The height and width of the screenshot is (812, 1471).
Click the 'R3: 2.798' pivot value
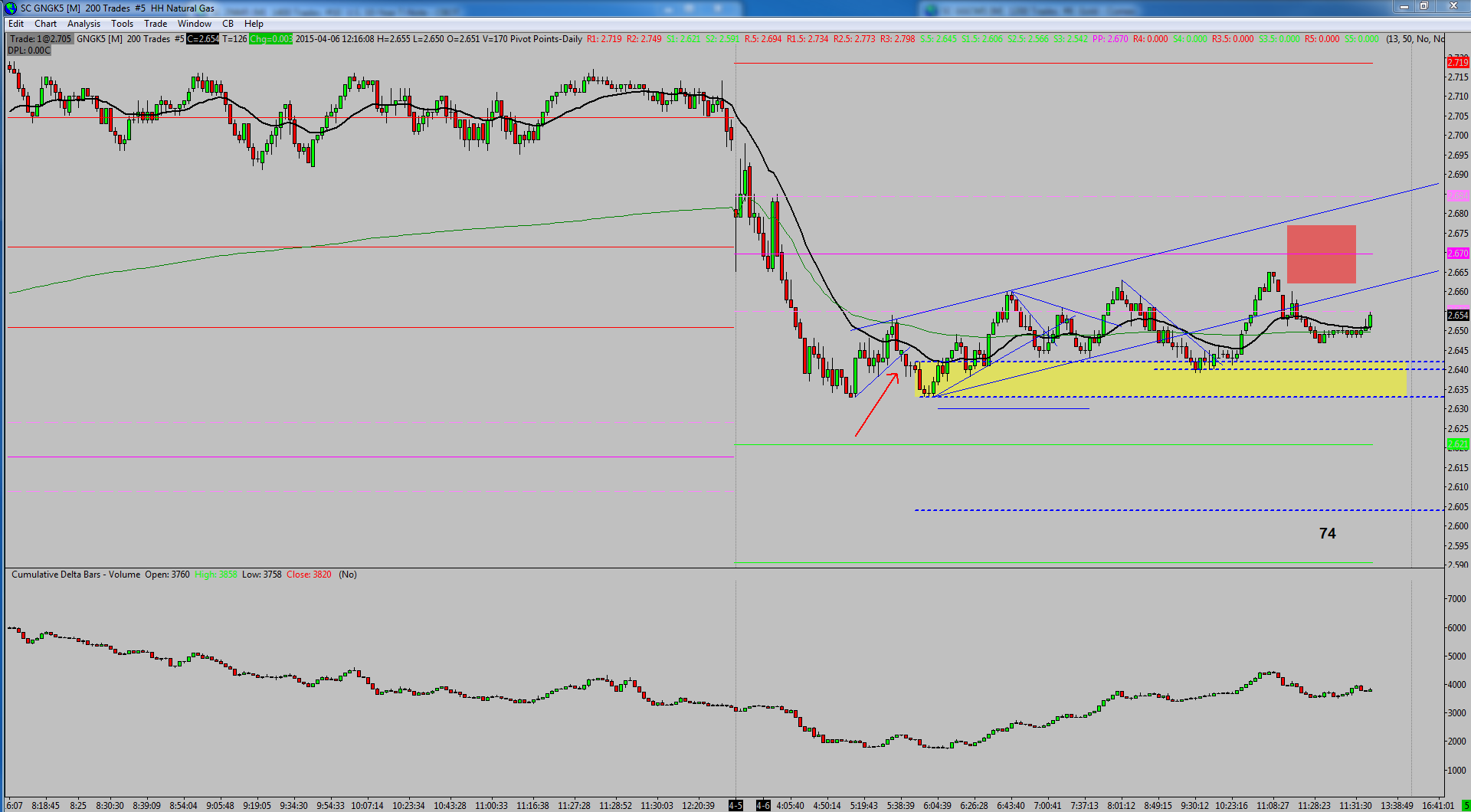(x=898, y=39)
